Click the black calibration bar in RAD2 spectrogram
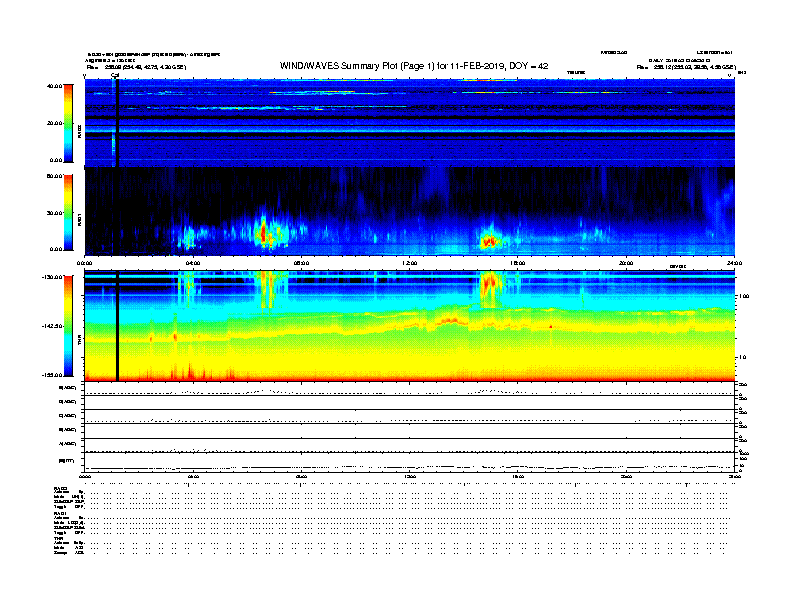The height and width of the screenshot is (612, 792). [117, 123]
